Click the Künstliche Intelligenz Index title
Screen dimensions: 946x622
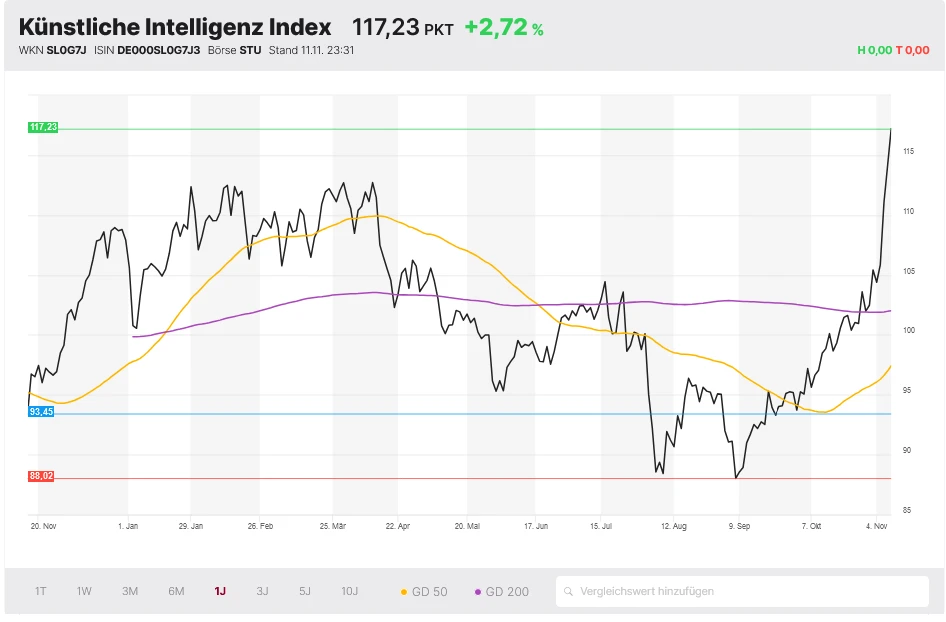click(x=175, y=27)
